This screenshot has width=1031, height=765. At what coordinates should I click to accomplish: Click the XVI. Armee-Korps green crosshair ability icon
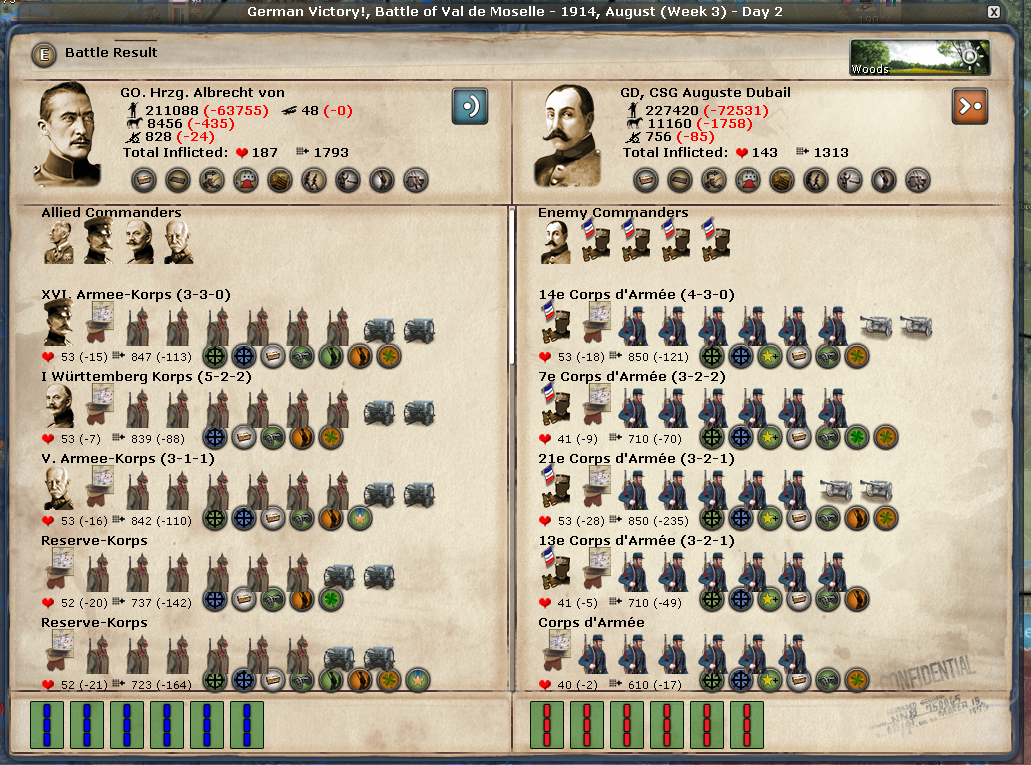coord(215,355)
